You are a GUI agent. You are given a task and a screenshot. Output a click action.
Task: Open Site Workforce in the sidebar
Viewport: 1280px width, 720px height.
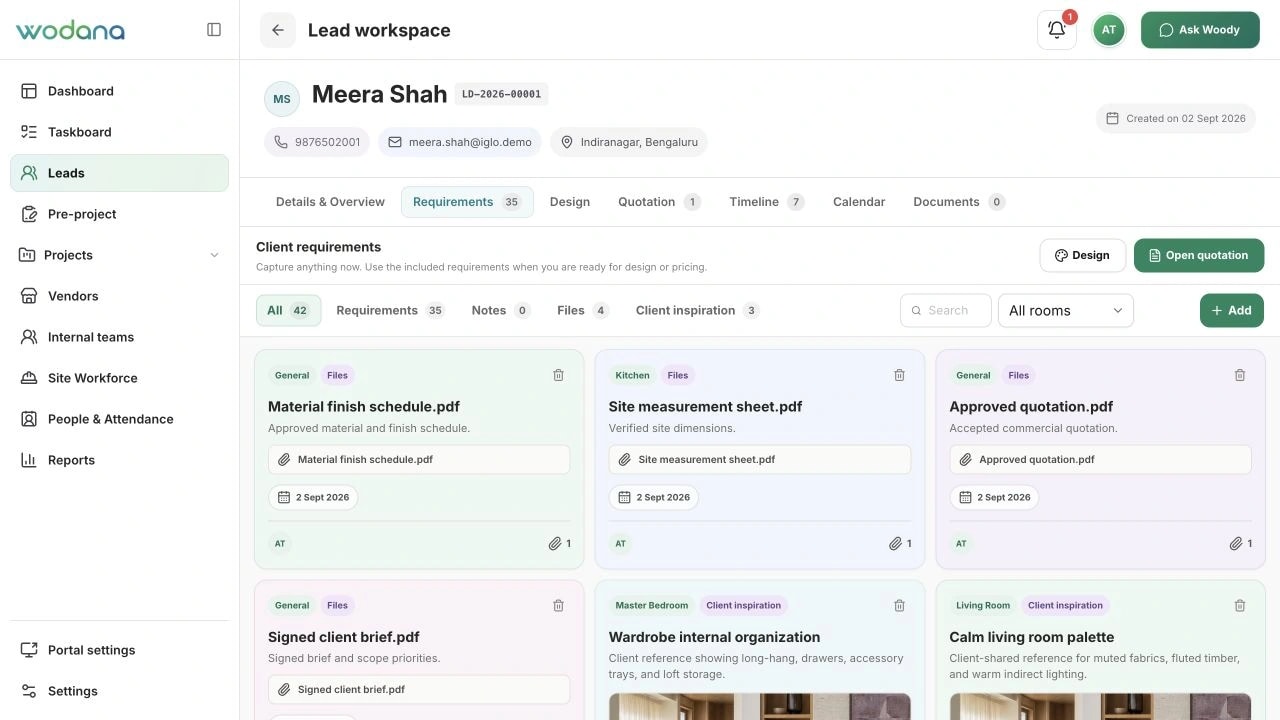click(119, 378)
